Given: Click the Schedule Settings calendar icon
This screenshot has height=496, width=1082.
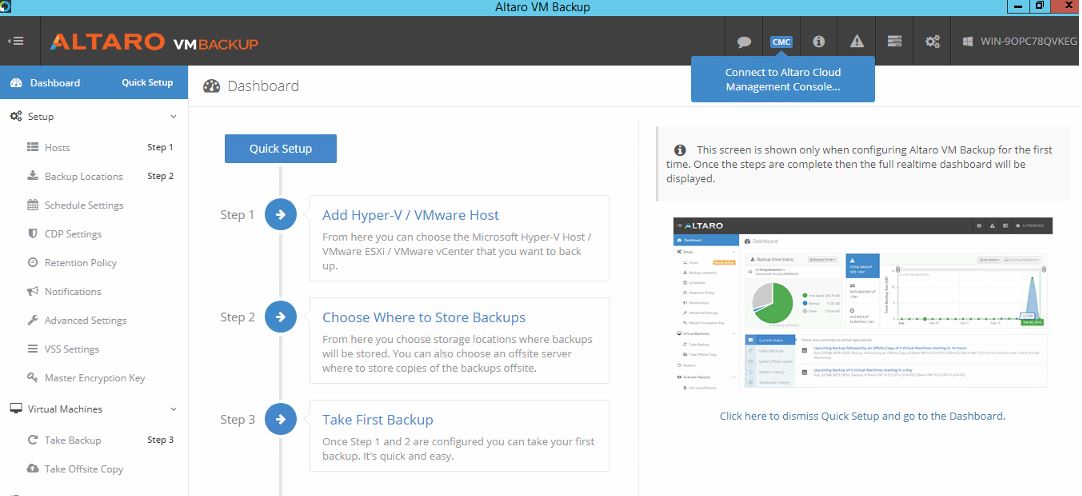Looking at the screenshot, I should pyautogui.click(x=32, y=205).
